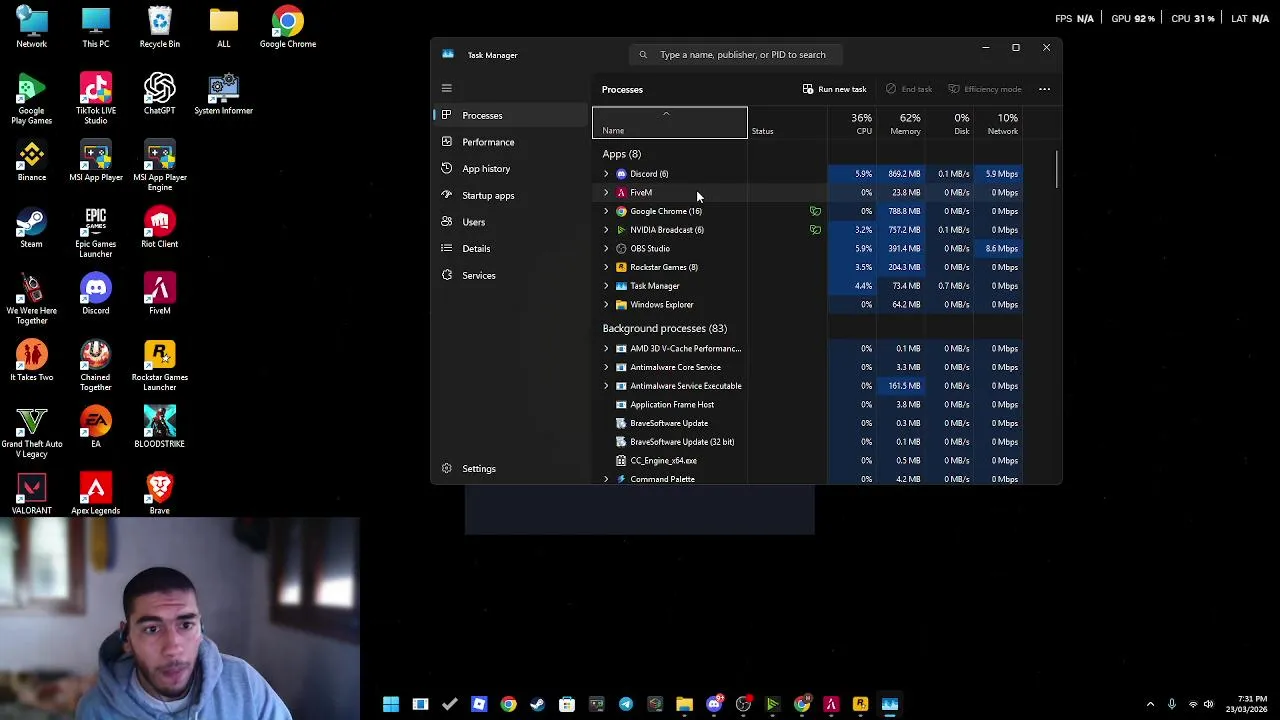This screenshot has height=720, width=1280.
Task: Show hidden system tray icons
Action: (x=1150, y=704)
